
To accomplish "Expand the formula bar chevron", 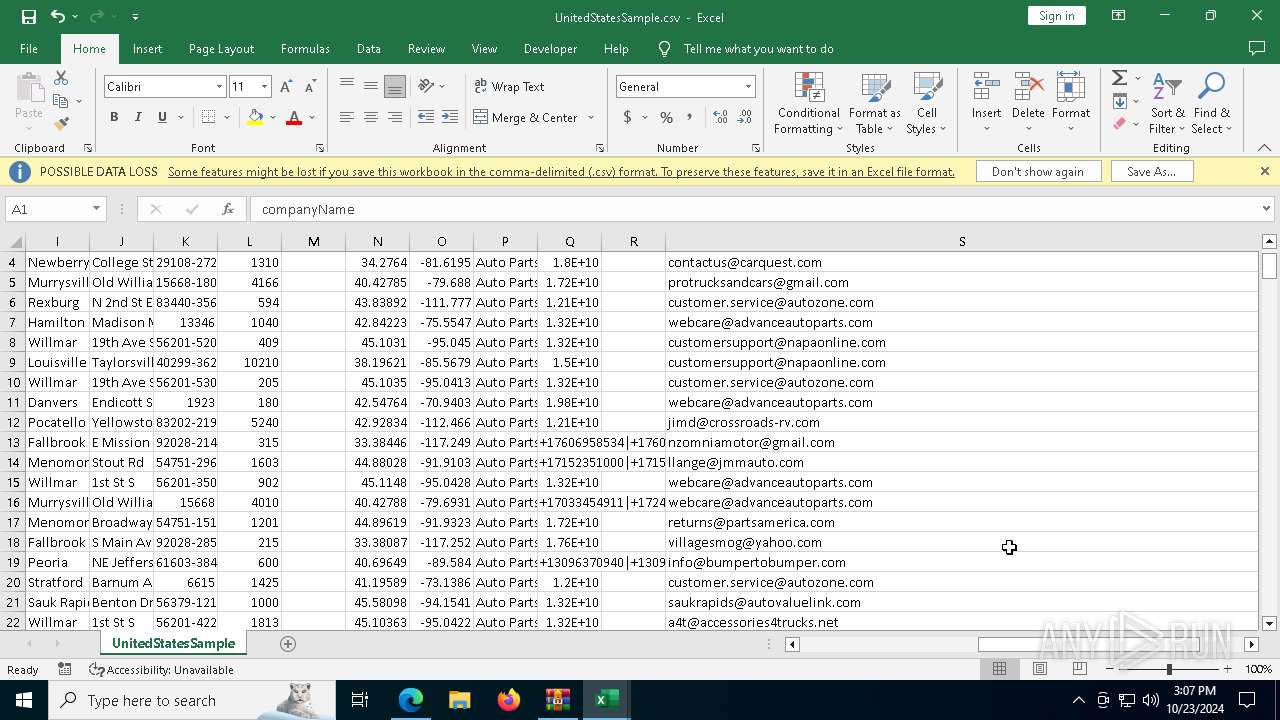I will (x=1266, y=209).
